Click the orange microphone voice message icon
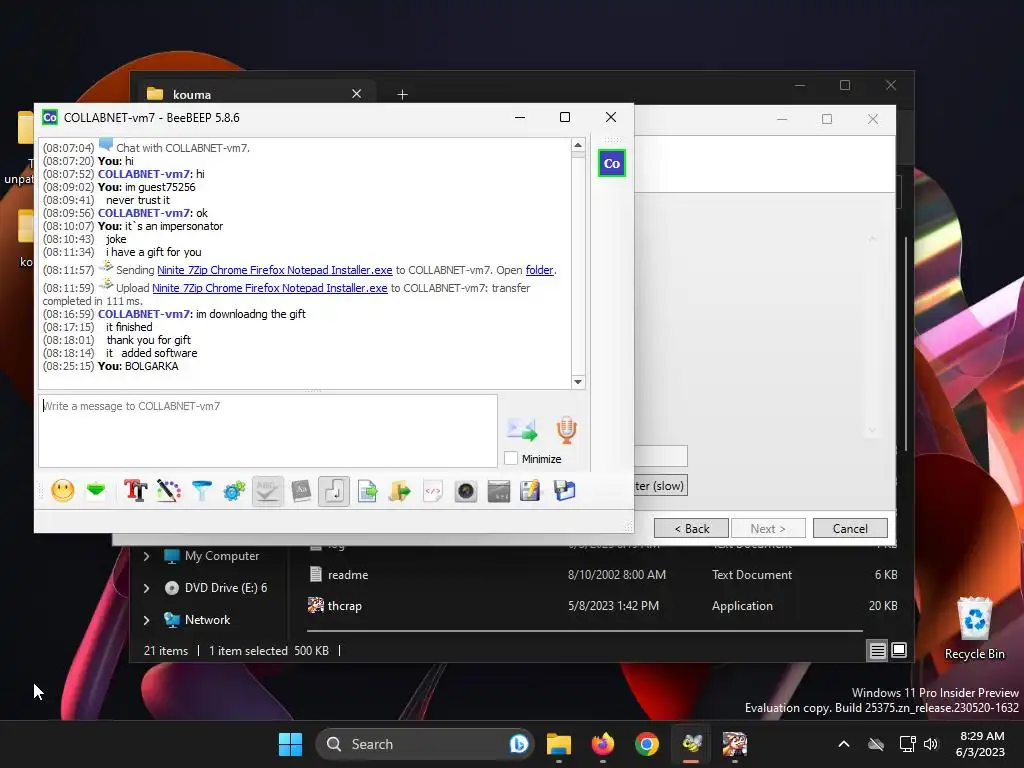 566,430
